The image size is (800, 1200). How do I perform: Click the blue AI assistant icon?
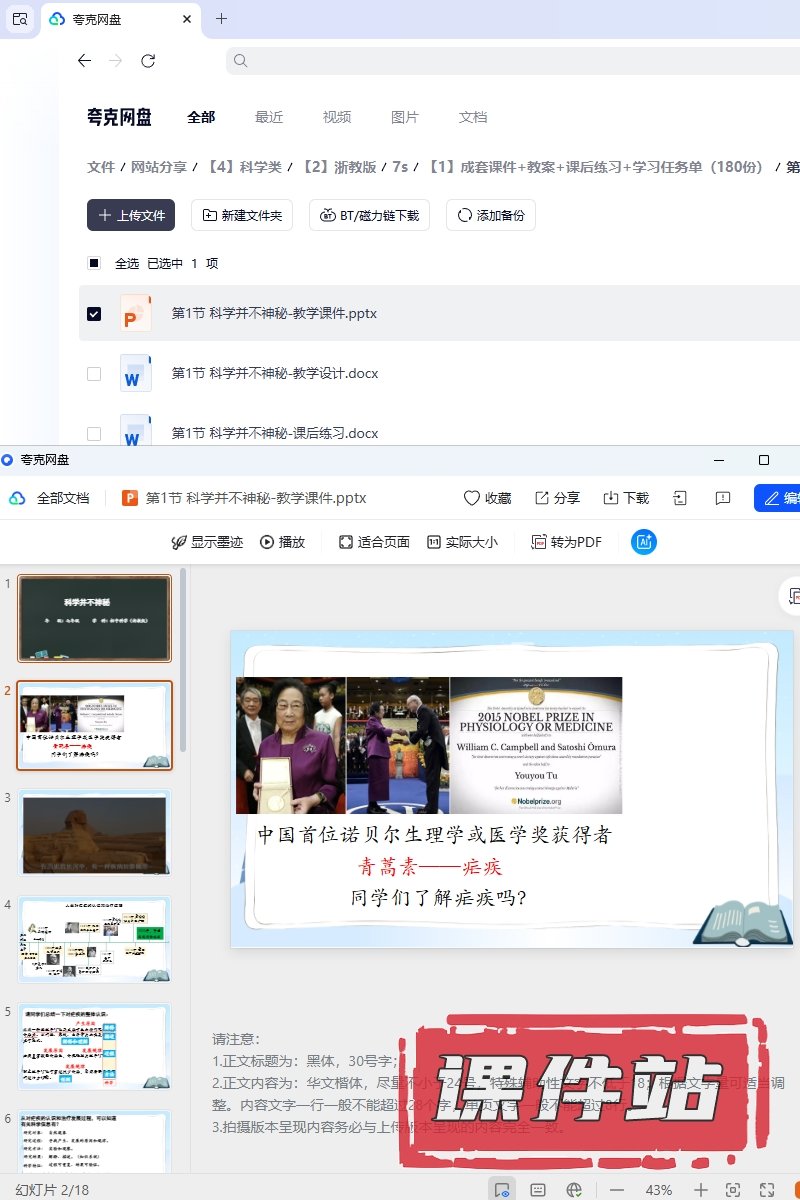tap(644, 542)
